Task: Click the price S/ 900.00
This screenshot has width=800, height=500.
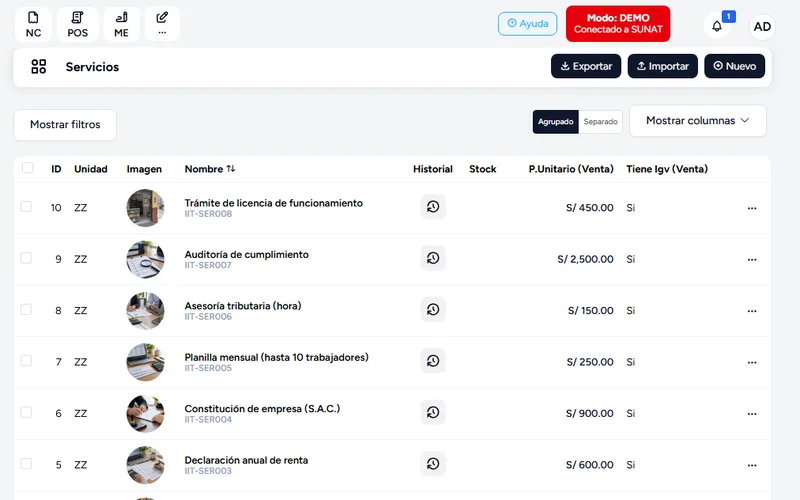Action: [x=590, y=413]
